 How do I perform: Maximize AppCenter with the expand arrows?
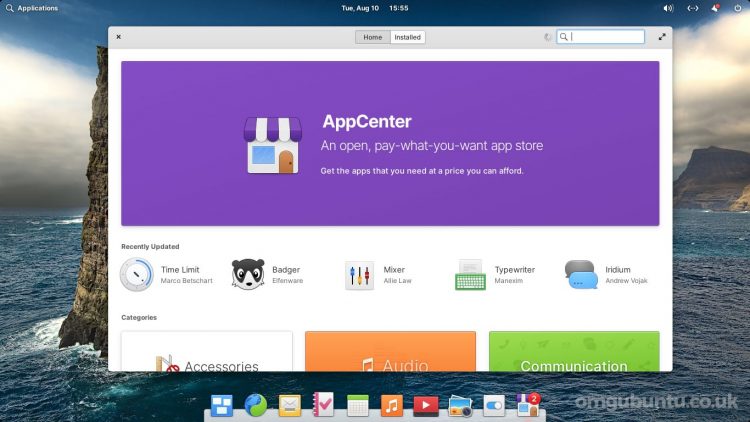pos(662,37)
